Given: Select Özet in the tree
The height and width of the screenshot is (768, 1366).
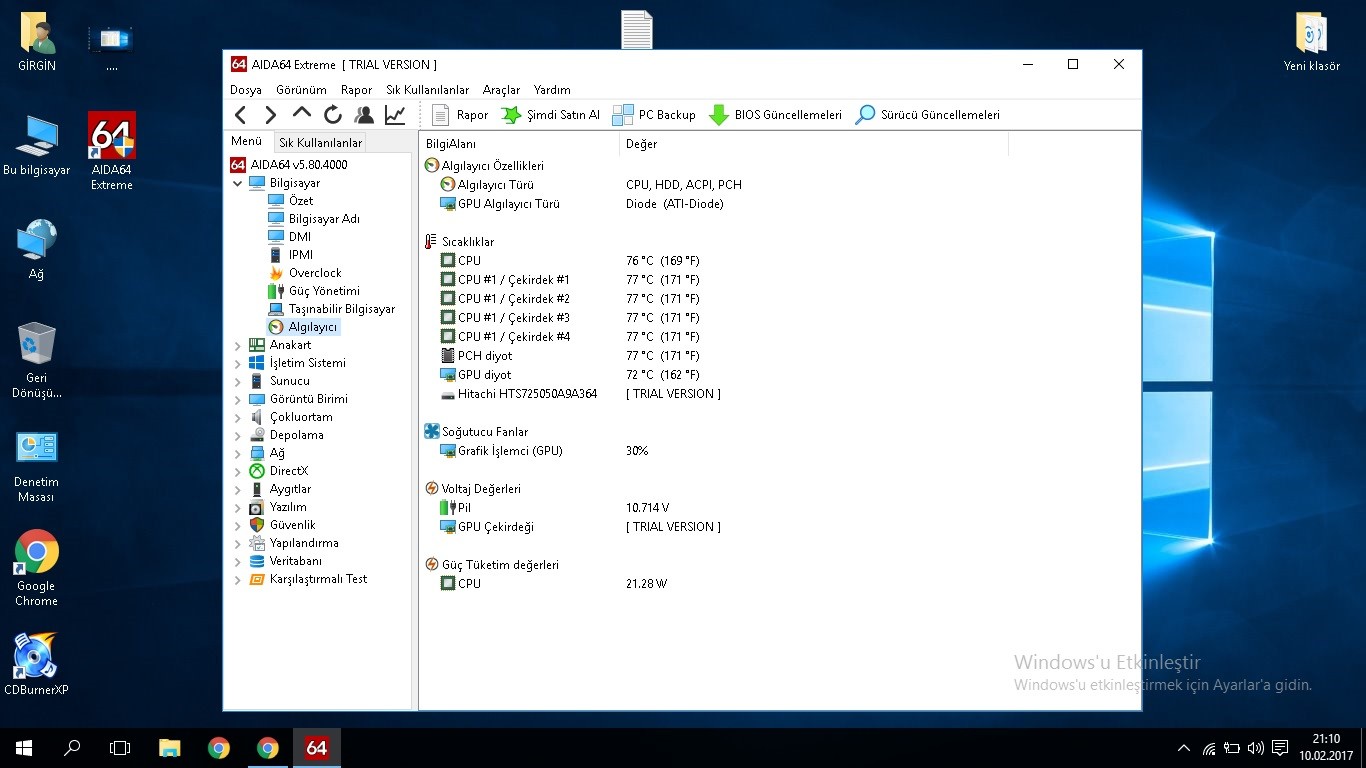Looking at the screenshot, I should pyautogui.click(x=291, y=201).
